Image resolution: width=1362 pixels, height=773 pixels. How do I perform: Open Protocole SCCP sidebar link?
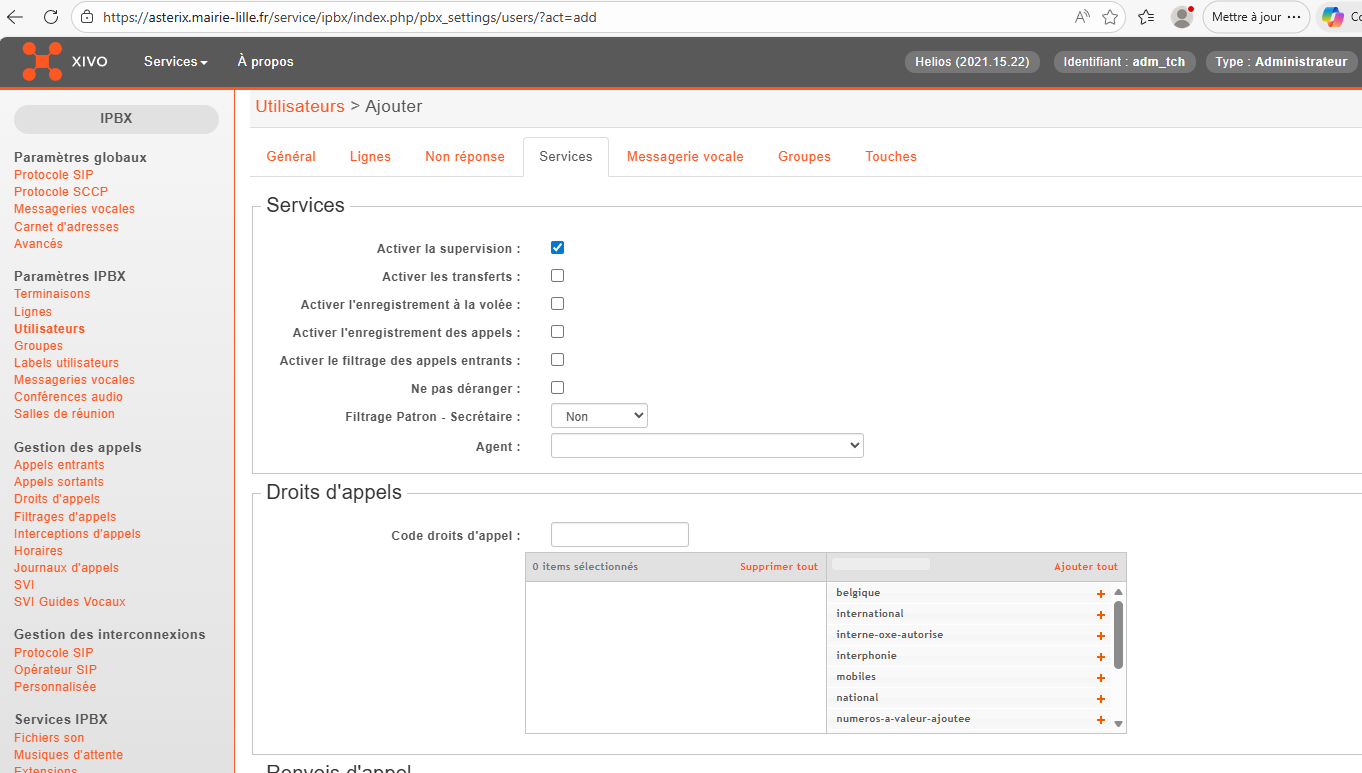61,192
